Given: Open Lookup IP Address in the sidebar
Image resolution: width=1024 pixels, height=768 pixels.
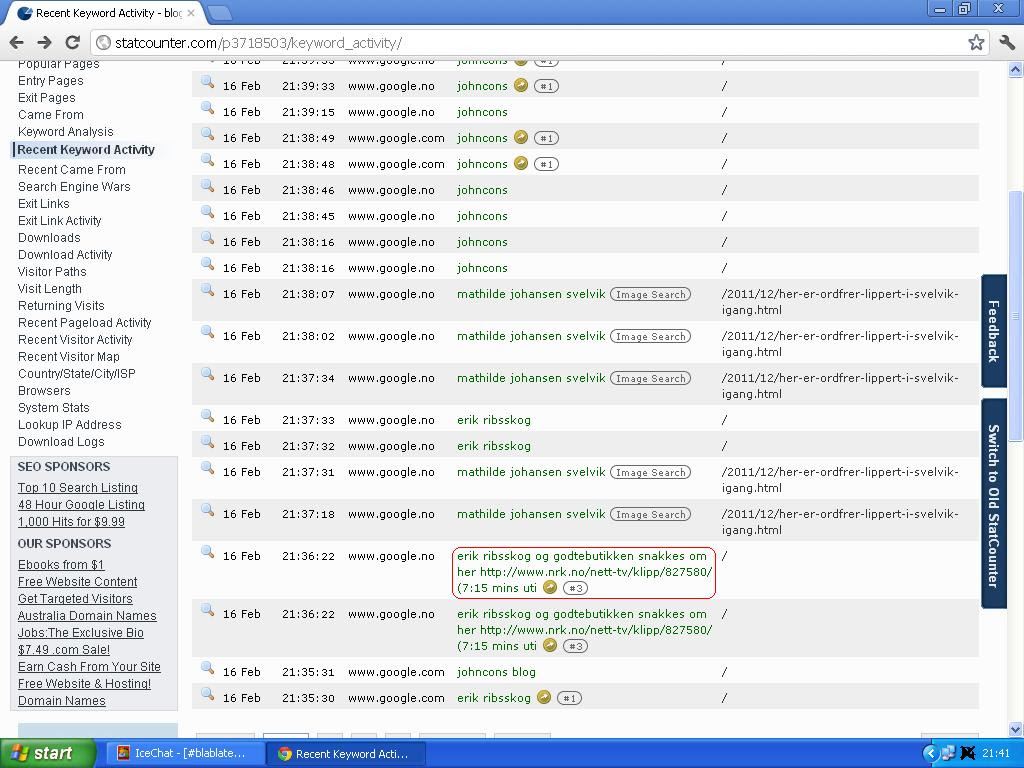Looking at the screenshot, I should click(70, 424).
